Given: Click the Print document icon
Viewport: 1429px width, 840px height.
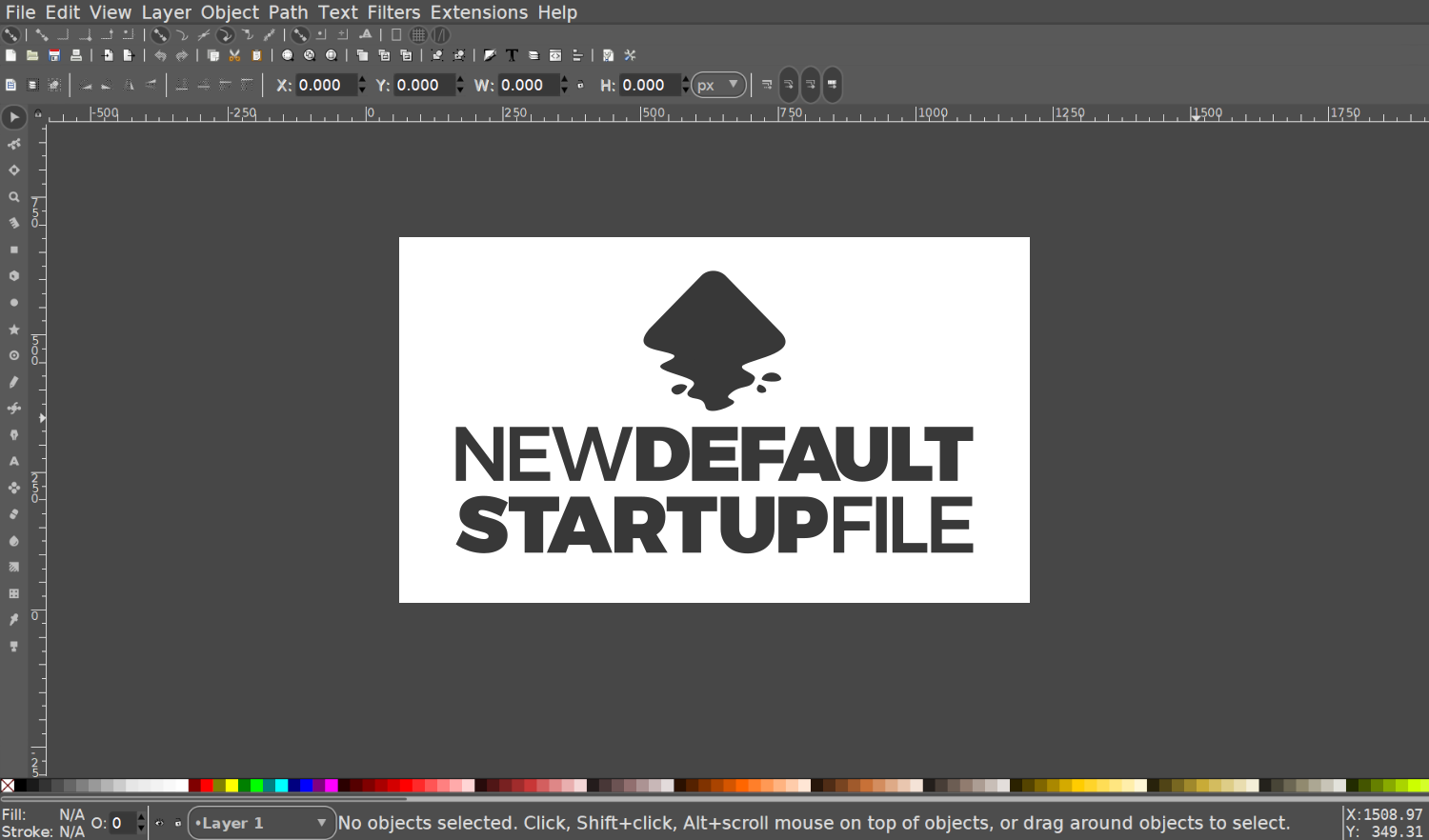Looking at the screenshot, I should (76, 55).
